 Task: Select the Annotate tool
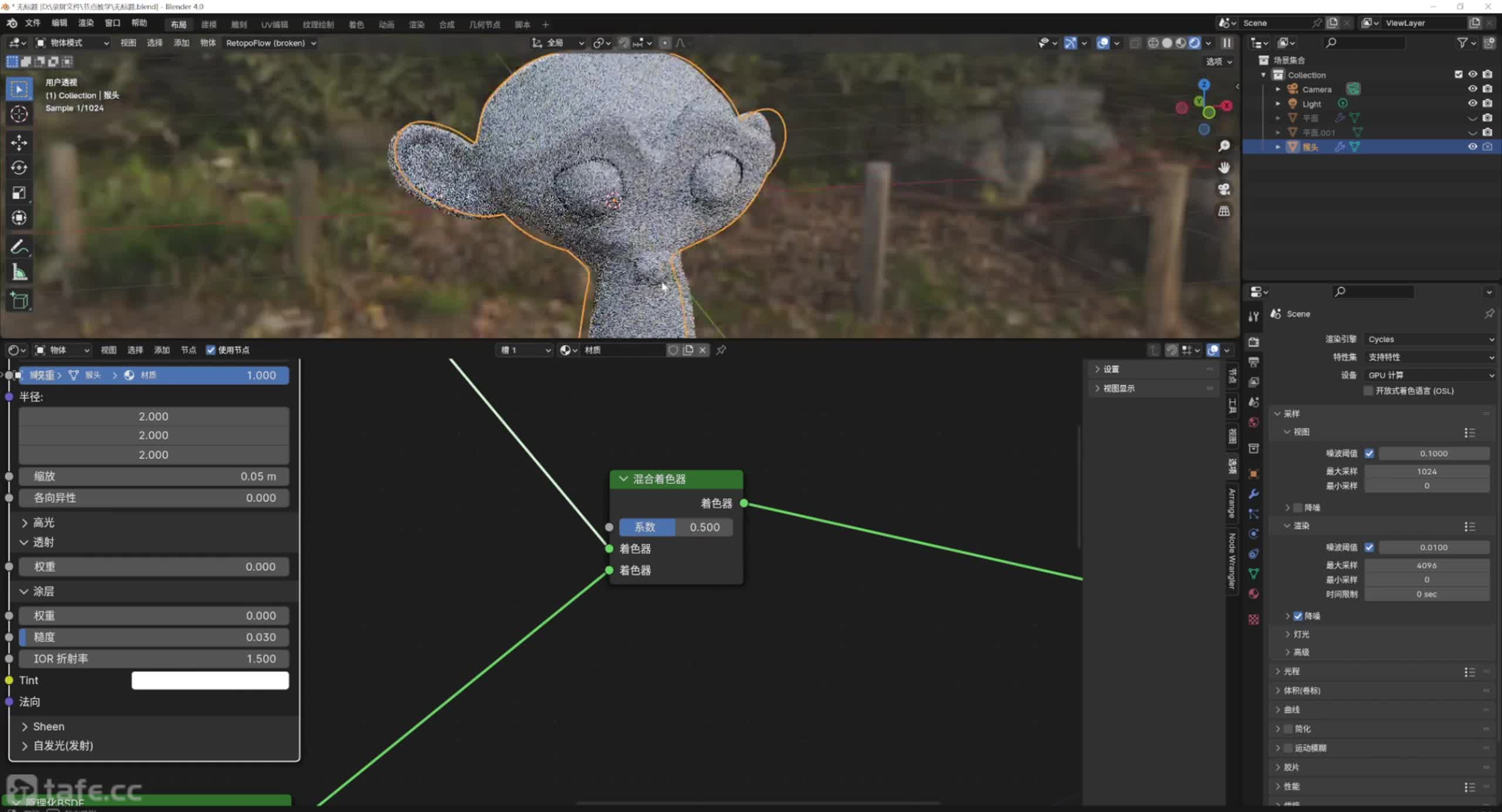click(19, 247)
